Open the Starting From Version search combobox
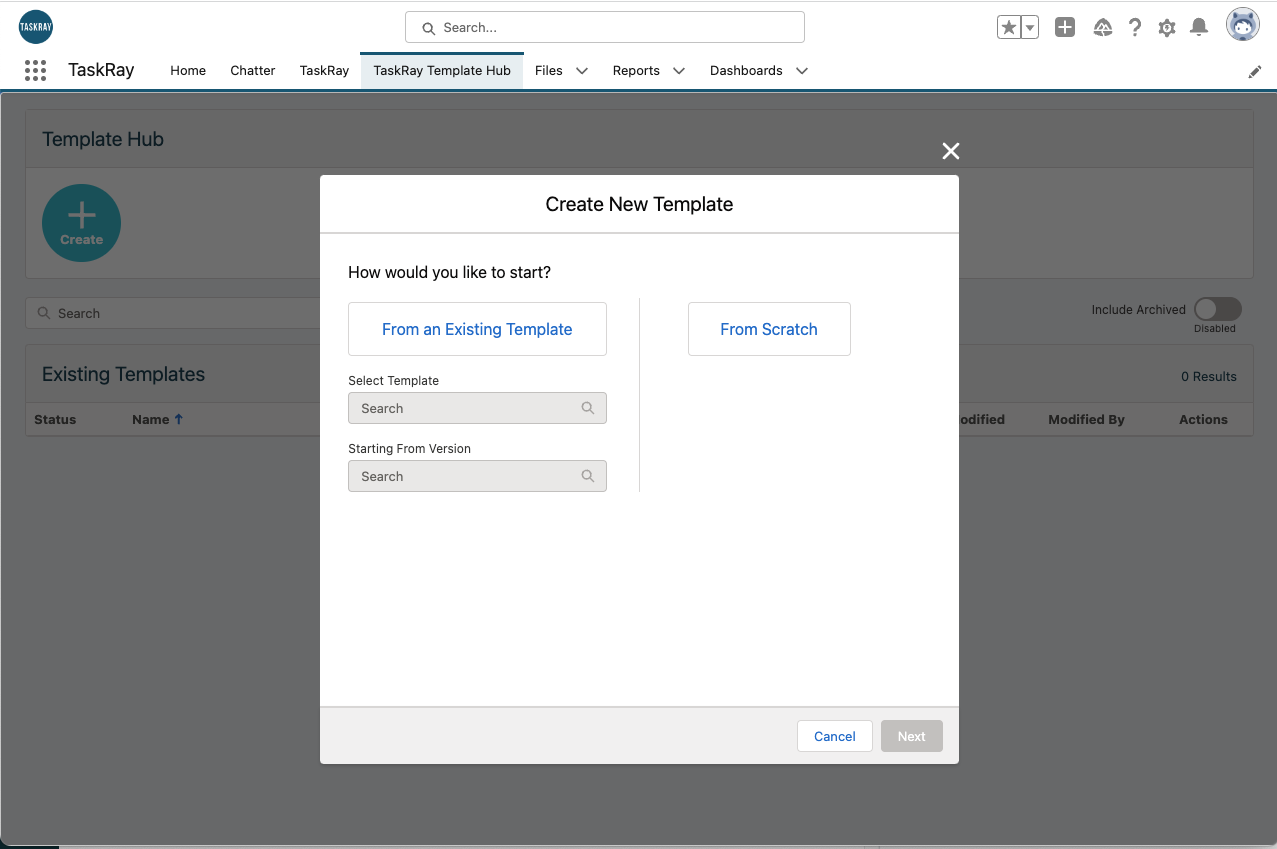The width and height of the screenshot is (1277, 849). 477,476
